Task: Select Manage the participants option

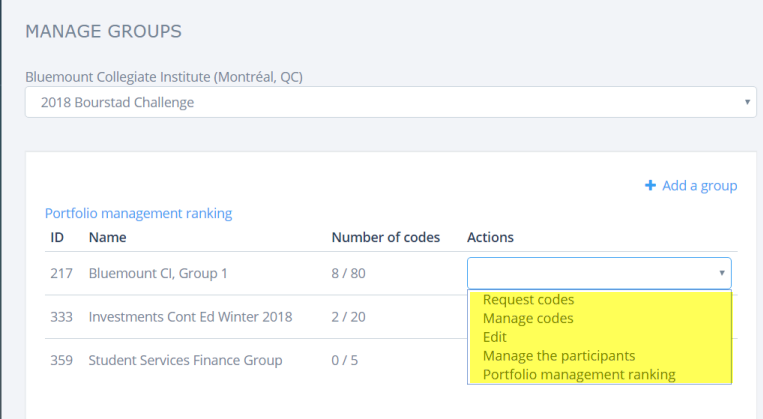Action: (558, 356)
